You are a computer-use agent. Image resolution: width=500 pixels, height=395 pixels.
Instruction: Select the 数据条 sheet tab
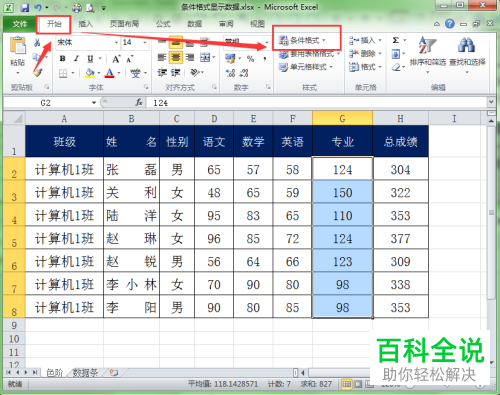click(85, 373)
